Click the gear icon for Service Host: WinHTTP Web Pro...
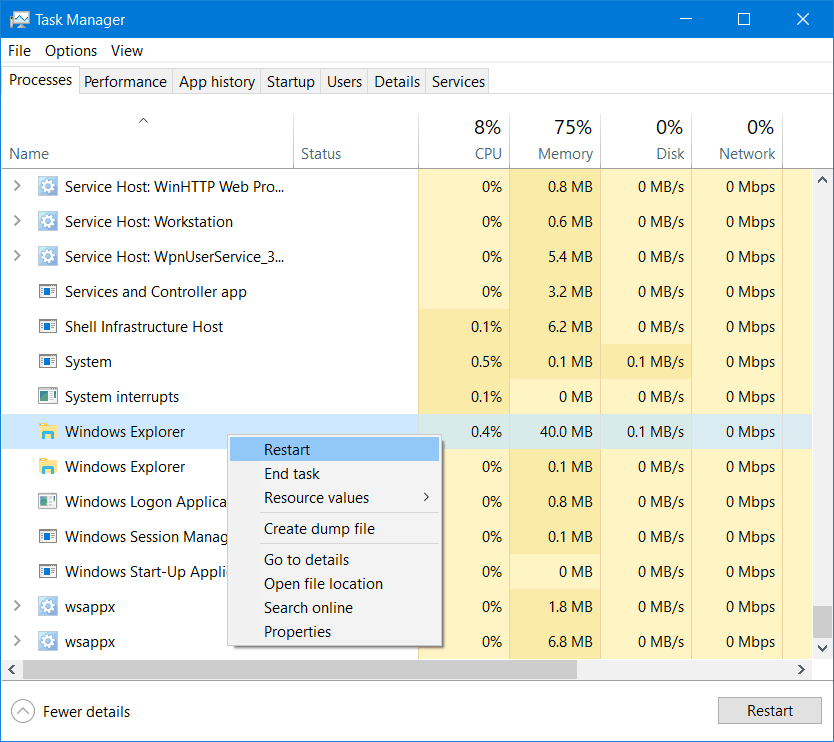Image resolution: width=834 pixels, height=742 pixels. coord(48,187)
